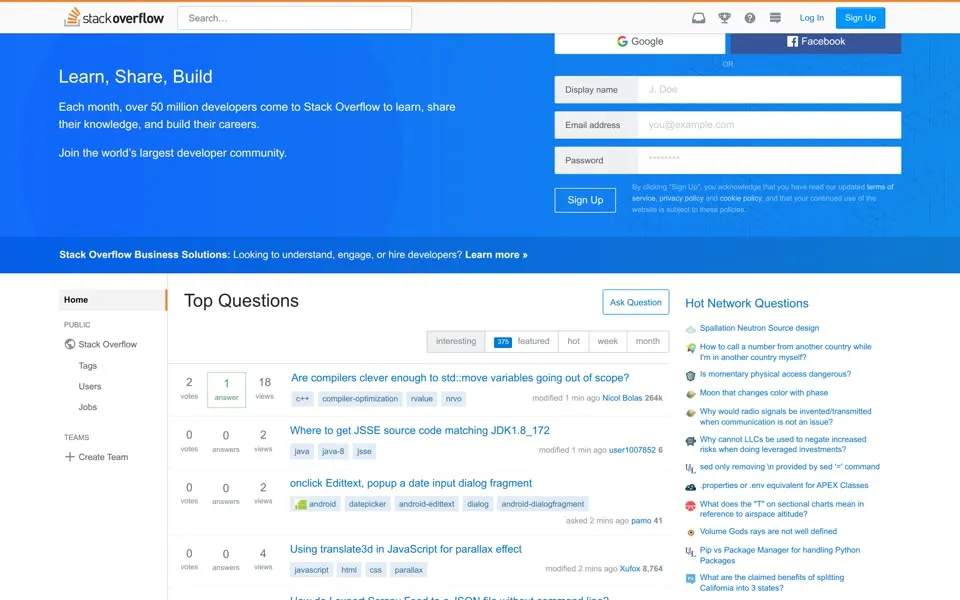Click site icon beside call a number question
Screen dimensions: 960x600
pyautogui.click(x=691, y=348)
